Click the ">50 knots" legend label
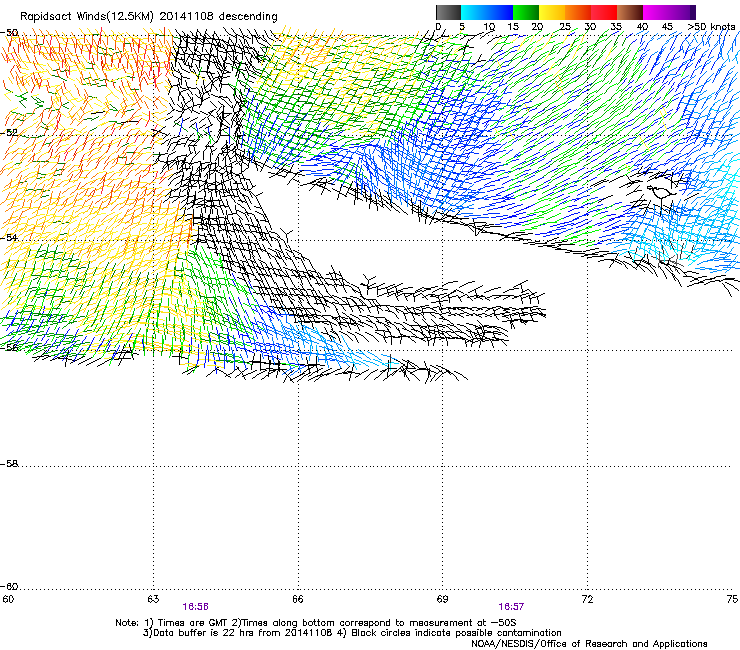 [x=711, y=27]
